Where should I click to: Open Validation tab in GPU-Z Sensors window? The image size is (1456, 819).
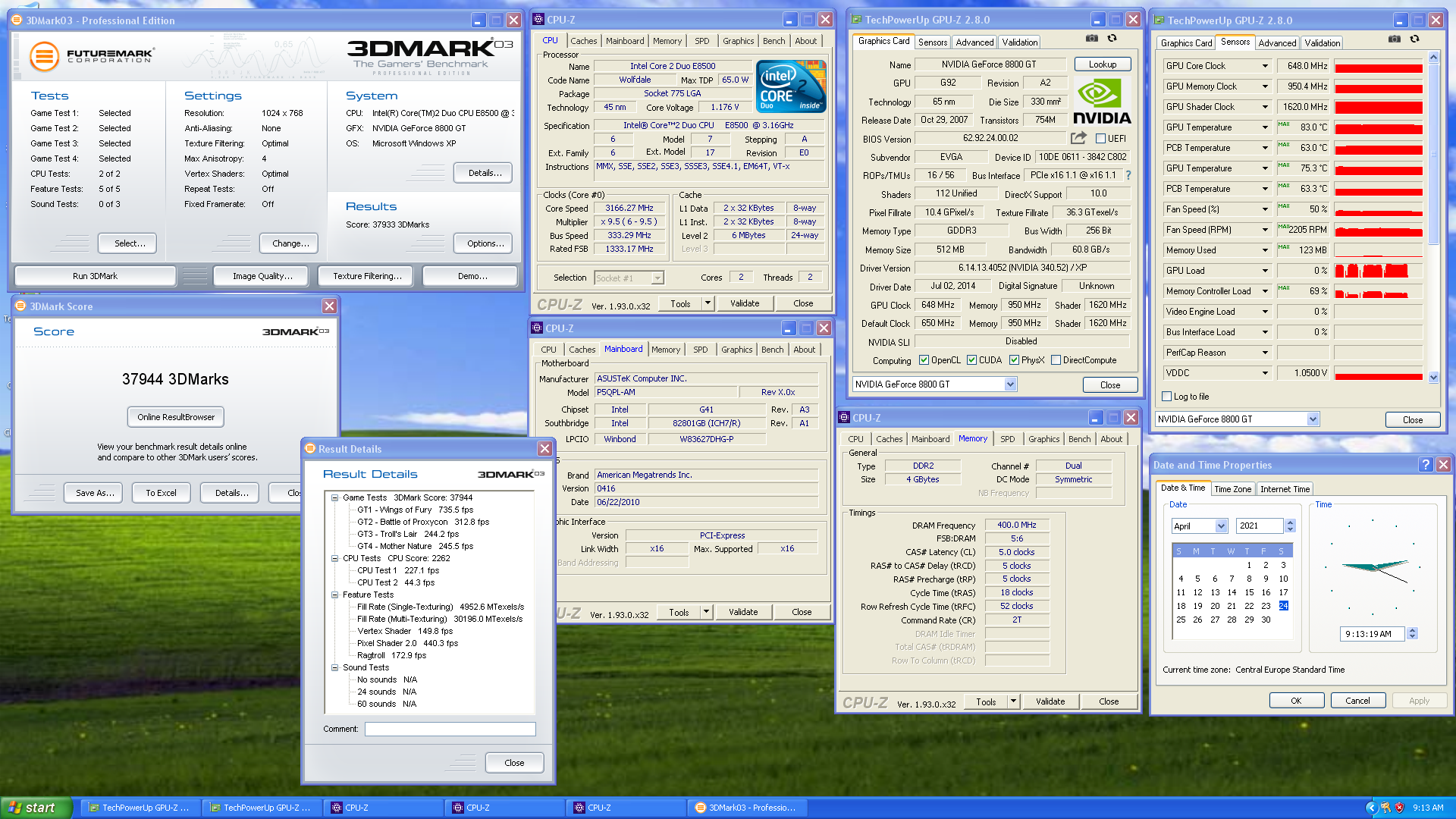[1322, 43]
